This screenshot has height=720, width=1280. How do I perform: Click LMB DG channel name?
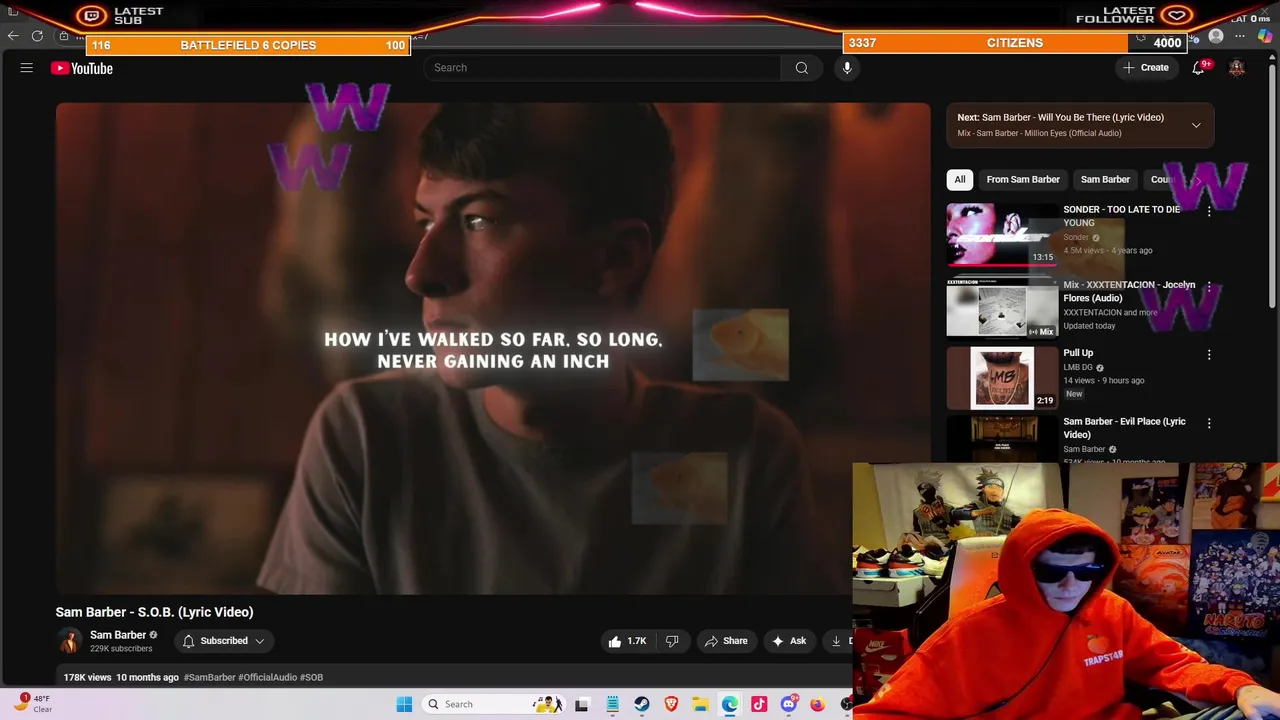(x=1078, y=367)
